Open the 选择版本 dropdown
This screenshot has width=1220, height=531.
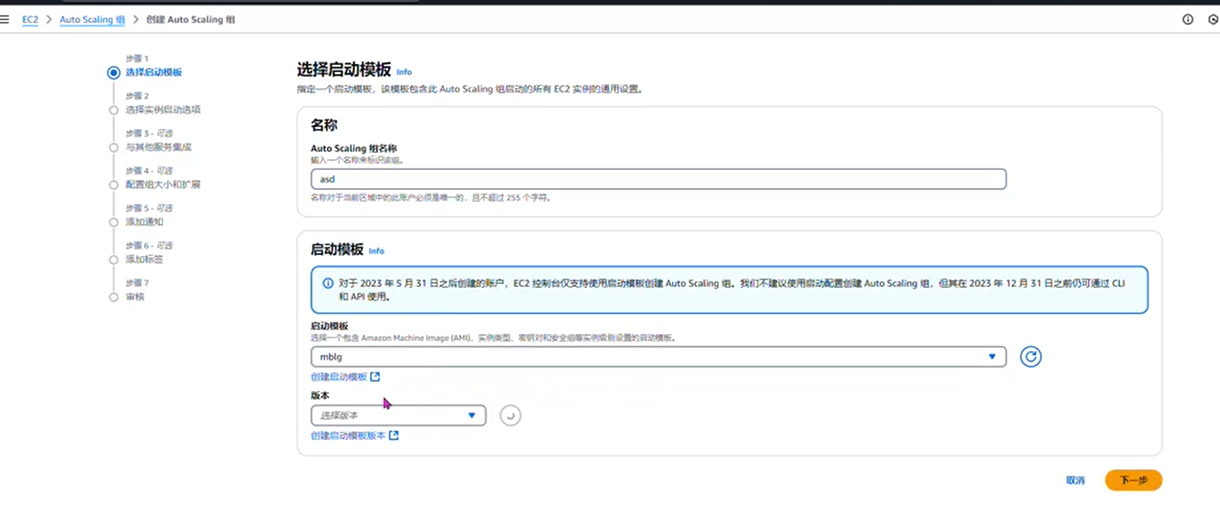[398, 415]
